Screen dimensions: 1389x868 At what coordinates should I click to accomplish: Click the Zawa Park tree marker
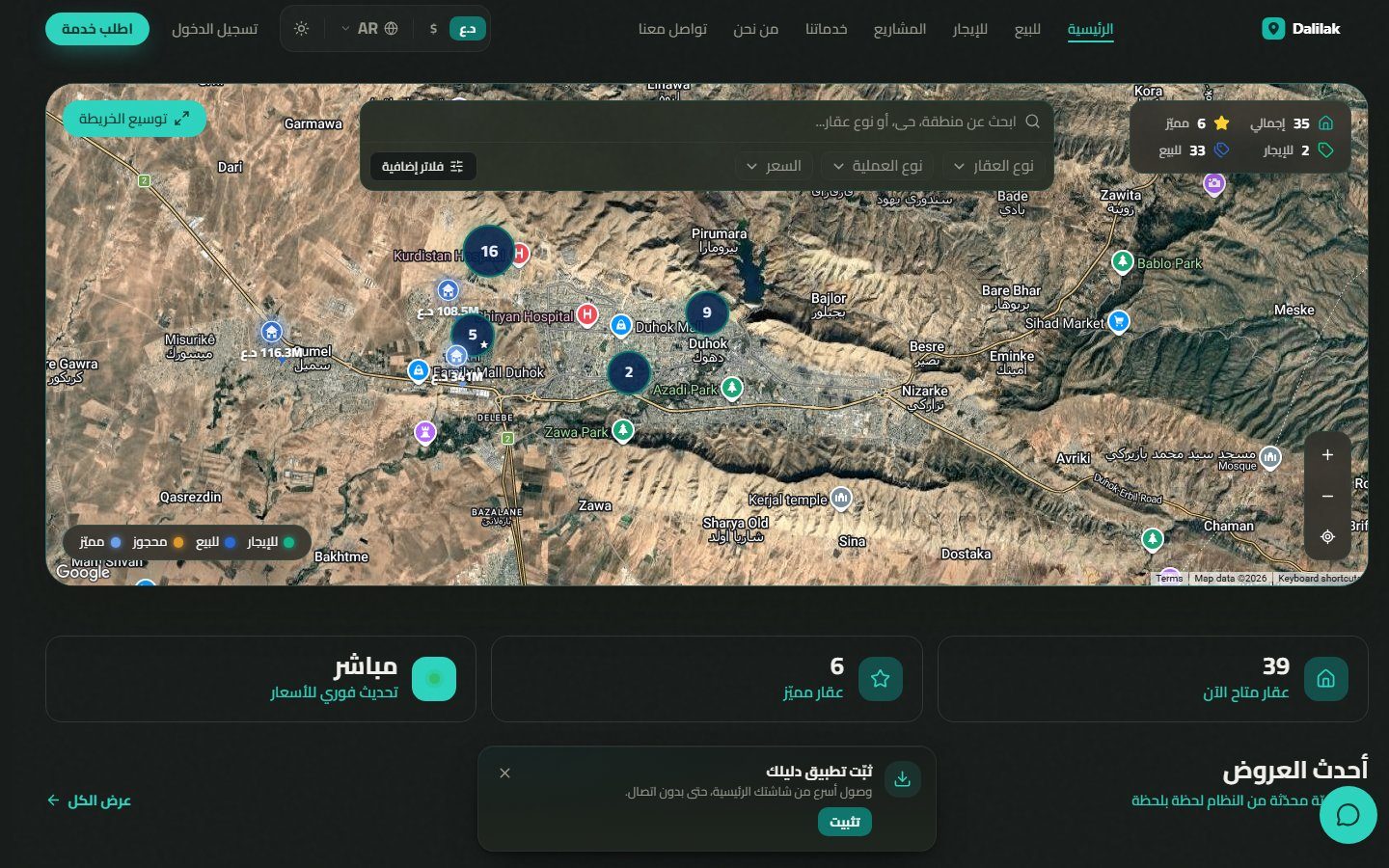pos(623,430)
